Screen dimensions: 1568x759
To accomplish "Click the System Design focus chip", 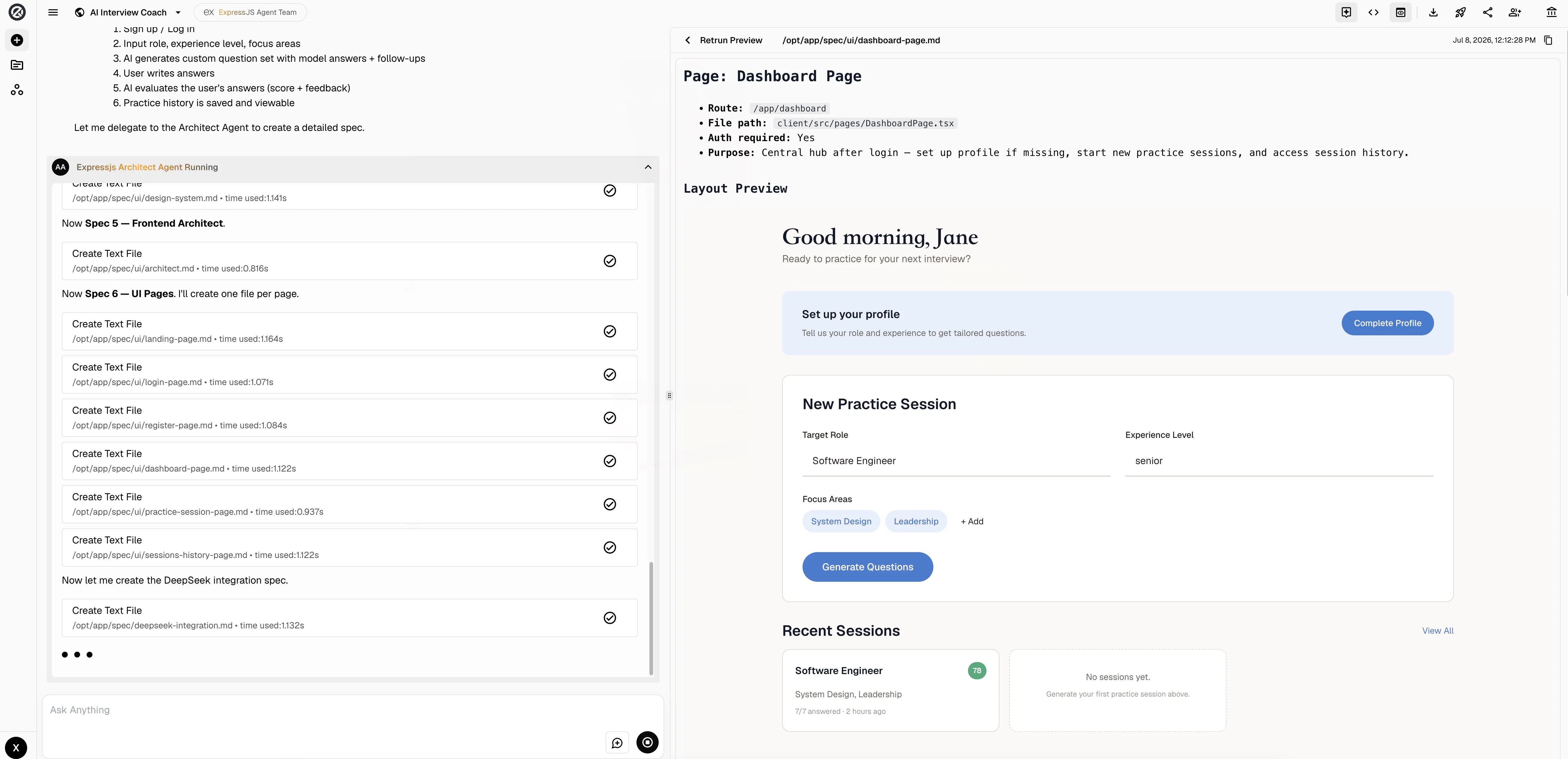I will pyautogui.click(x=840, y=522).
